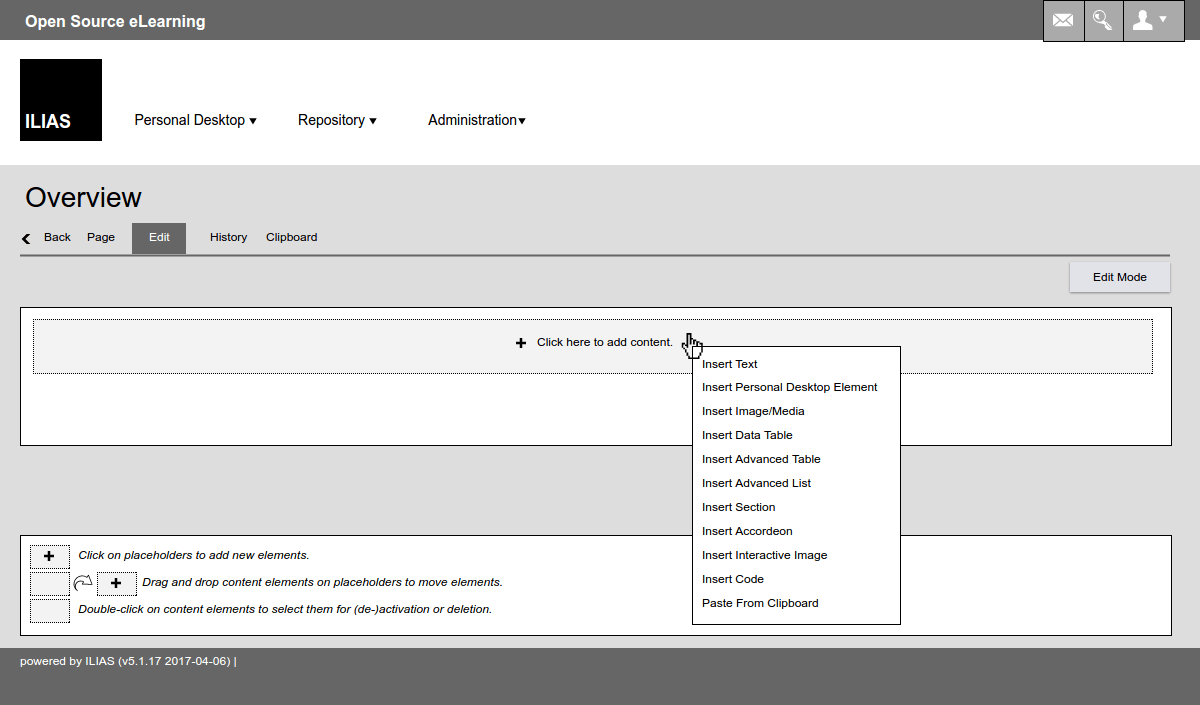1200x705 pixels.
Task: Choose Insert Accordeon entry
Action: tap(747, 531)
